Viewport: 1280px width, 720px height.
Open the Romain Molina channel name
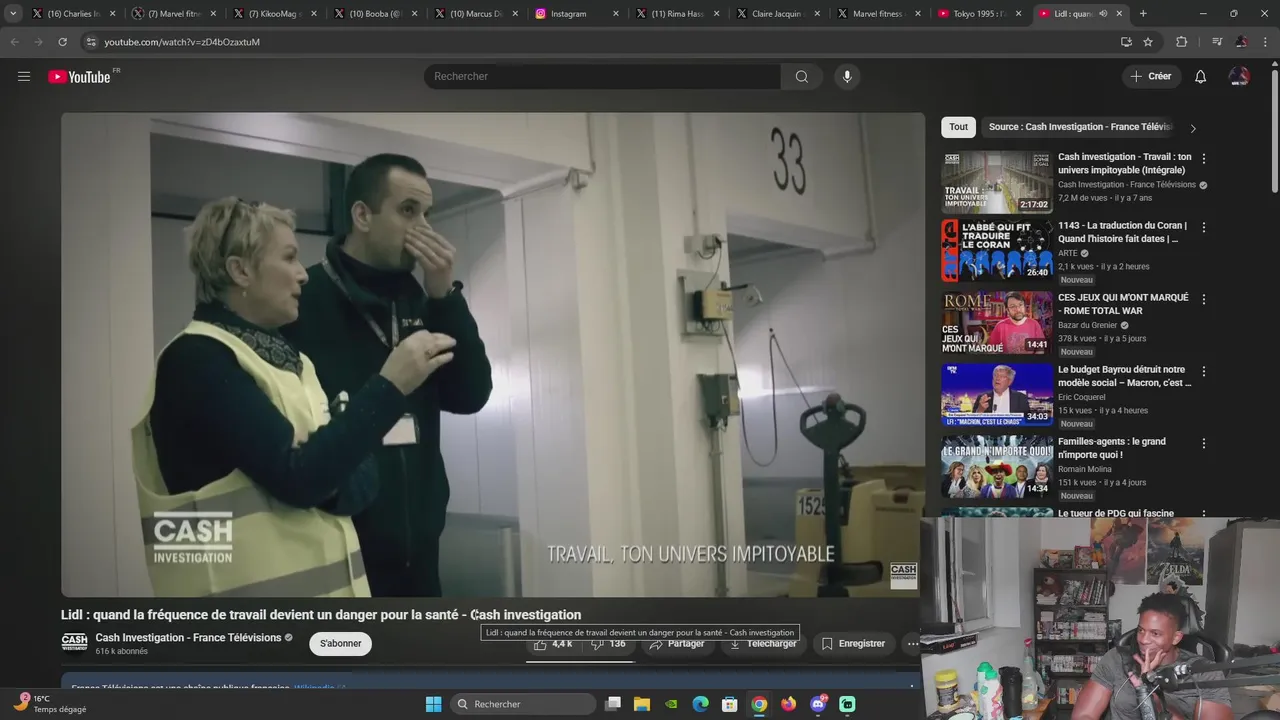(1087, 469)
